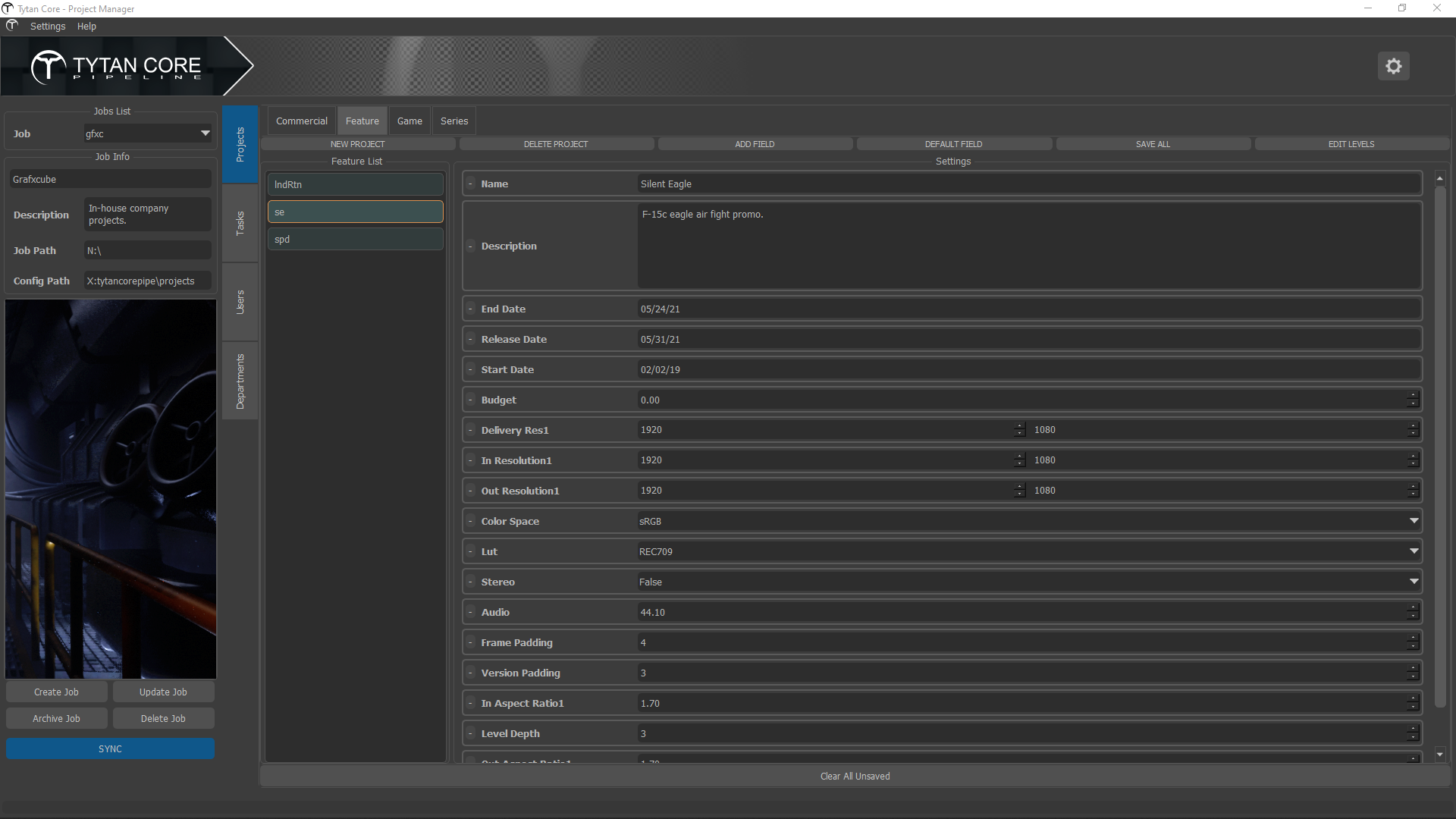The height and width of the screenshot is (819, 1456).
Task: Click the blue SYNC button
Action: point(110,748)
